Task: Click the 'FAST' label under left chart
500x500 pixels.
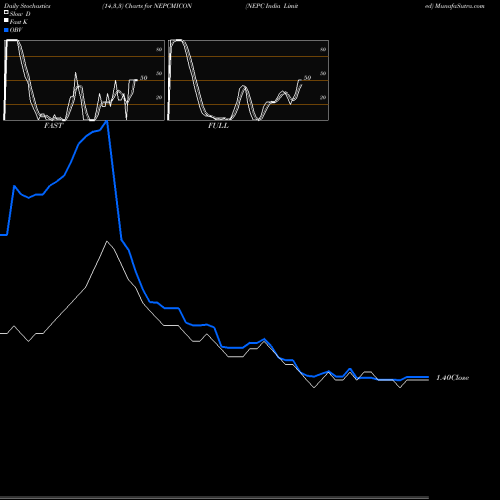Action: click(x=53, y=126)
